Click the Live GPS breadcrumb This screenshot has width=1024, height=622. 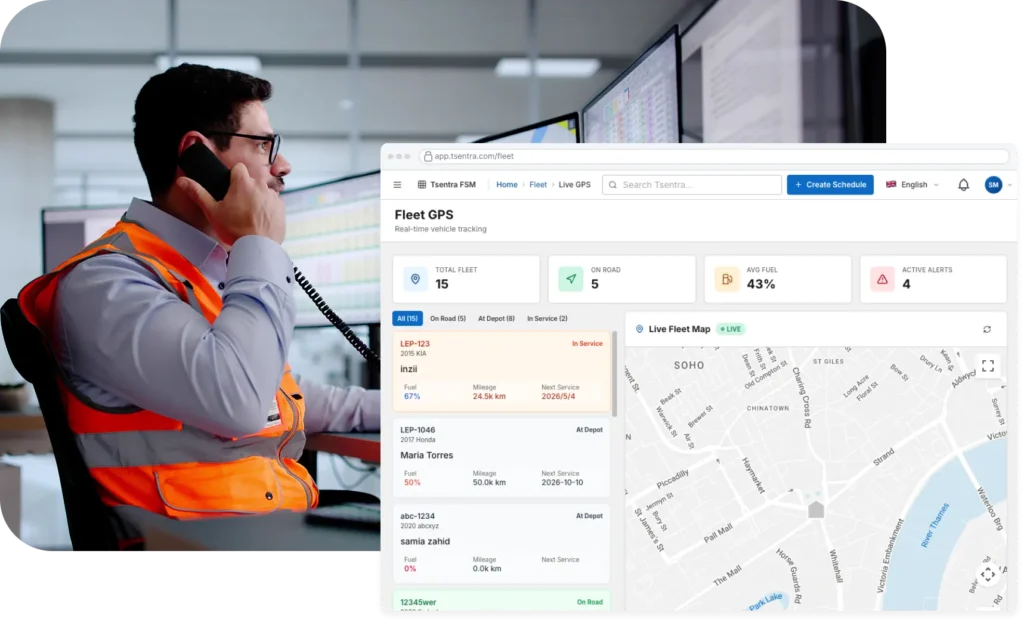(575, 185)
